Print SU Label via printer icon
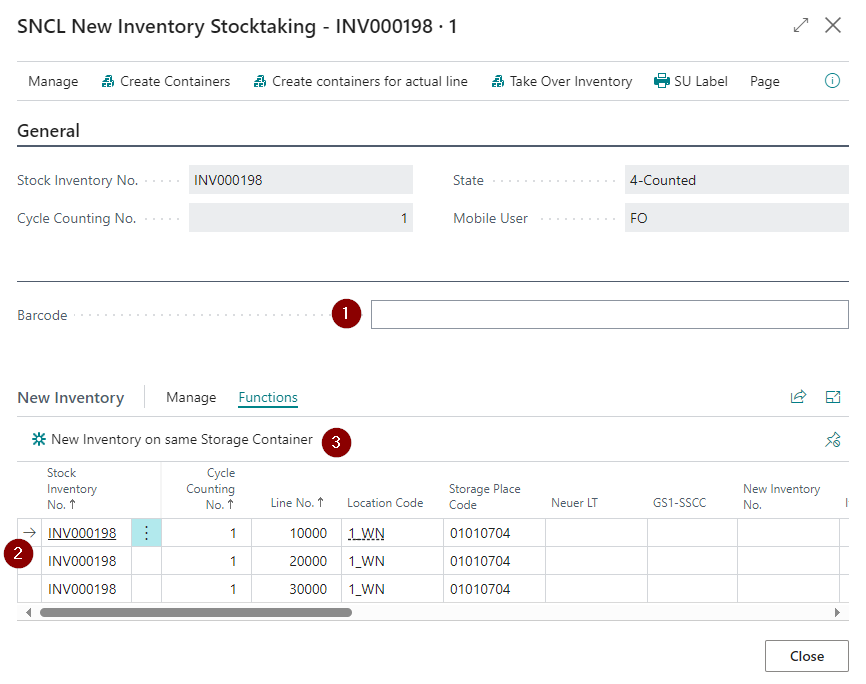The image size is (866, 684). pos(661,82)
